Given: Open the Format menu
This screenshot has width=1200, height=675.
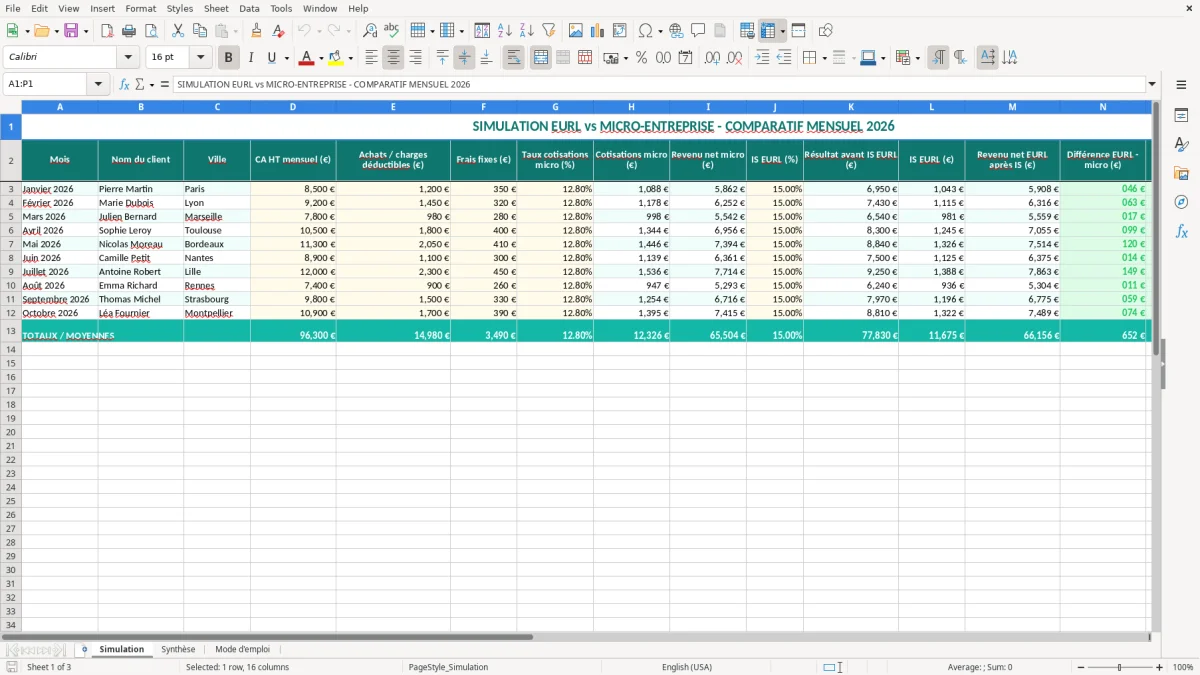Looking at the screenshot, I should tap(140, 8).
